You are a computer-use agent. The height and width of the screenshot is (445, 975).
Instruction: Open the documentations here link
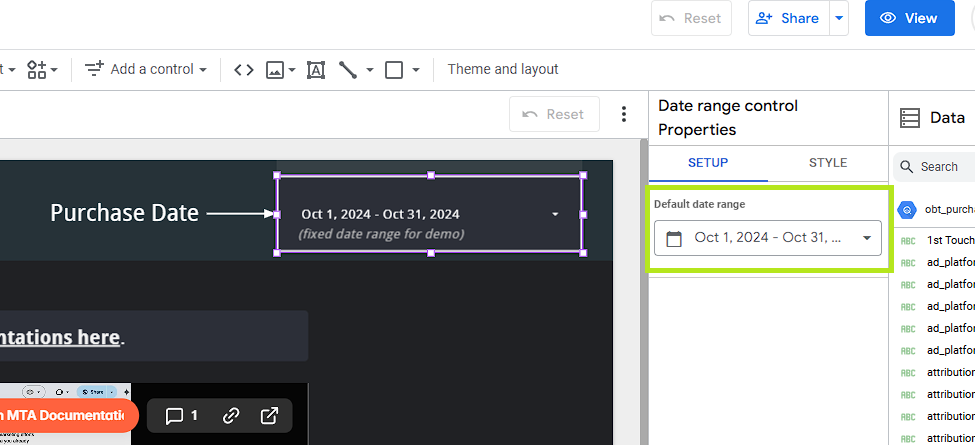60,337
